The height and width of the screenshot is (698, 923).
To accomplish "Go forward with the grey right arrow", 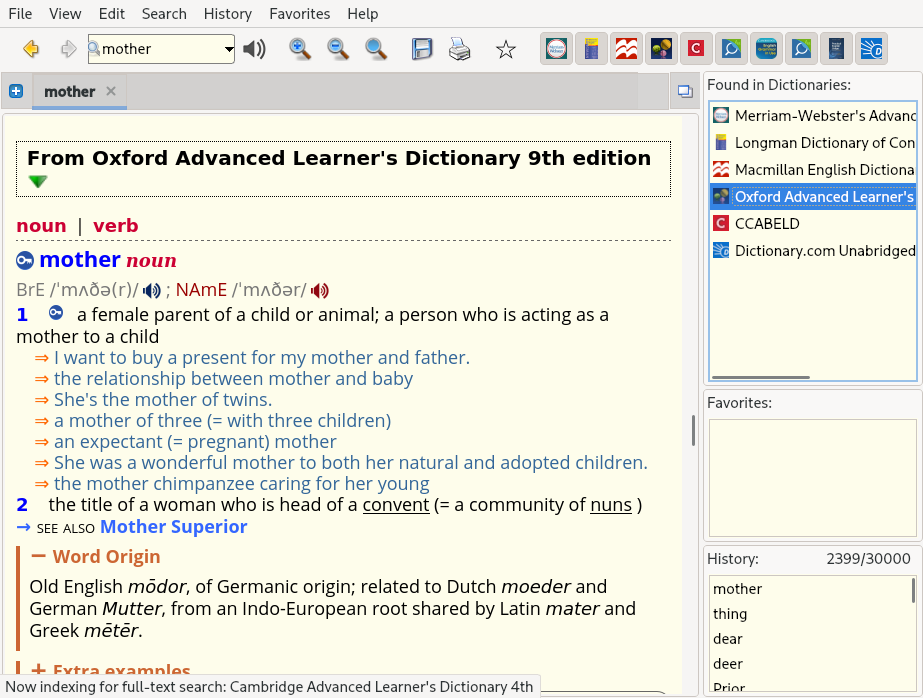I will [x=68, y=49].
